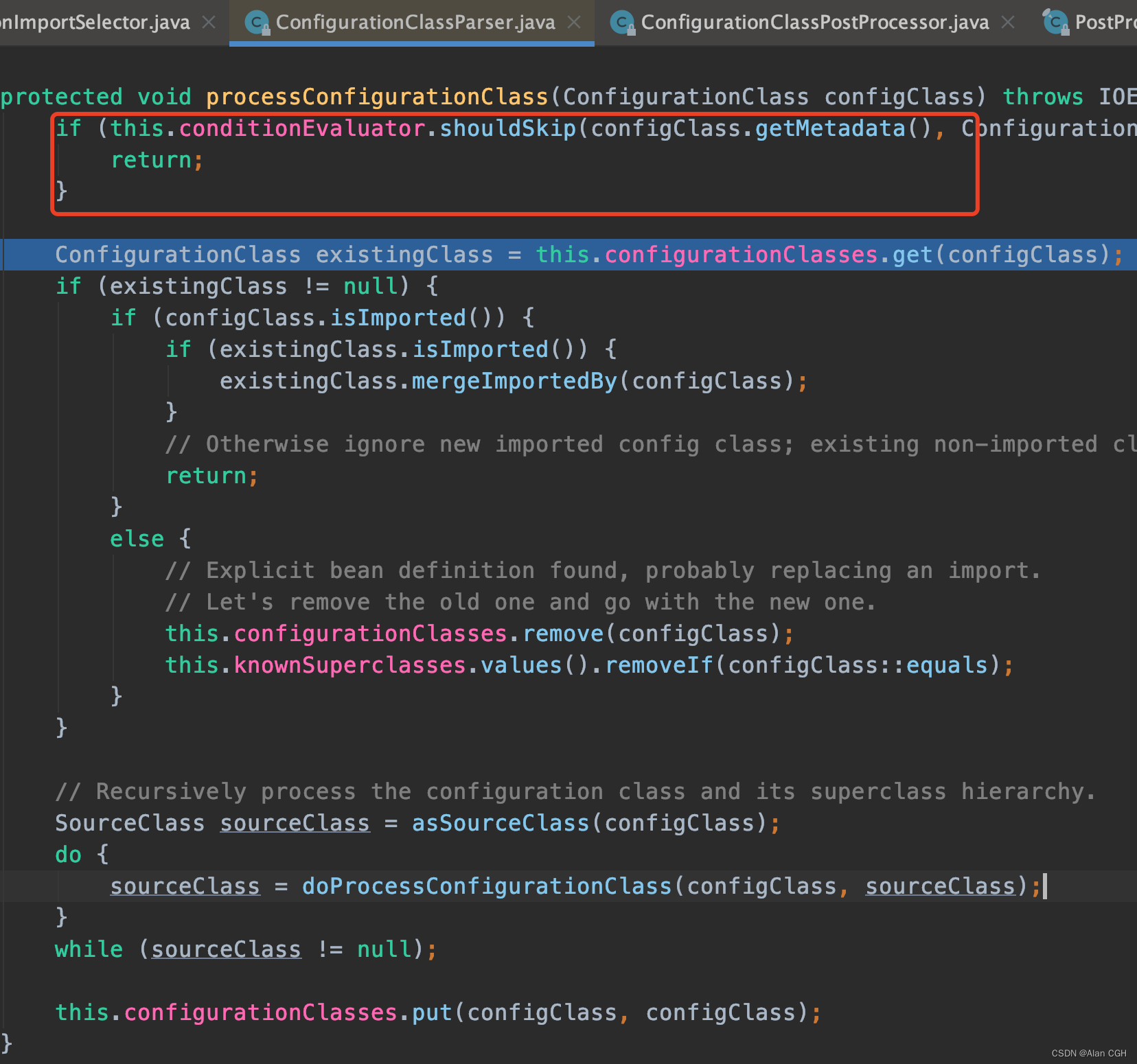Click configClass.isImported() call
This screenshot has height=1064, width=1137.
(335, 318)
